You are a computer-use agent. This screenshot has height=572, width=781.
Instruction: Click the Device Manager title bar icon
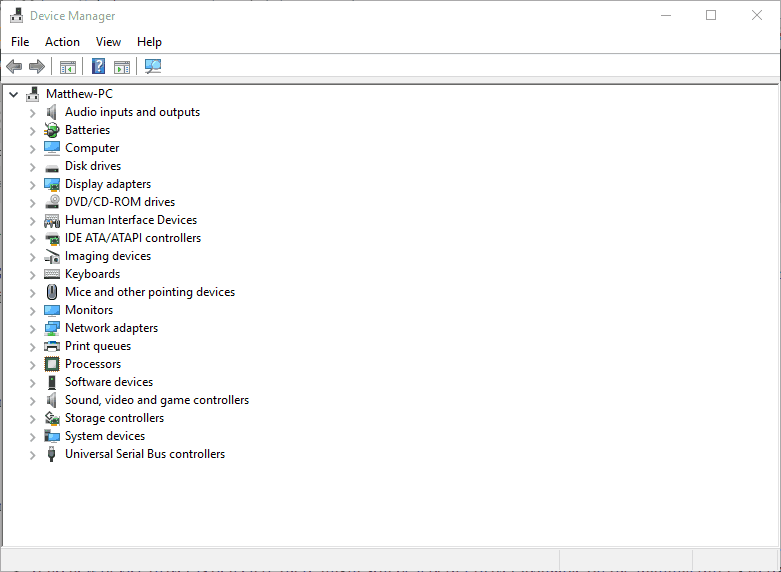click(x=16, y=15)
